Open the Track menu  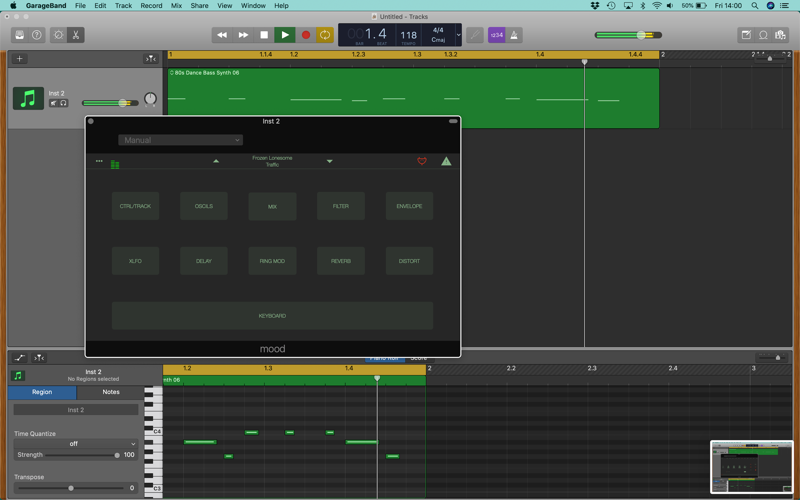123,6
